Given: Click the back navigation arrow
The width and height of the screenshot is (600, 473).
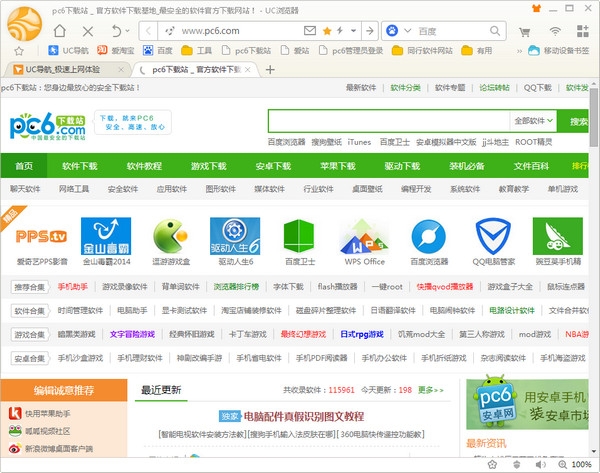Looking at the screenshot, I should pos(148,31).
